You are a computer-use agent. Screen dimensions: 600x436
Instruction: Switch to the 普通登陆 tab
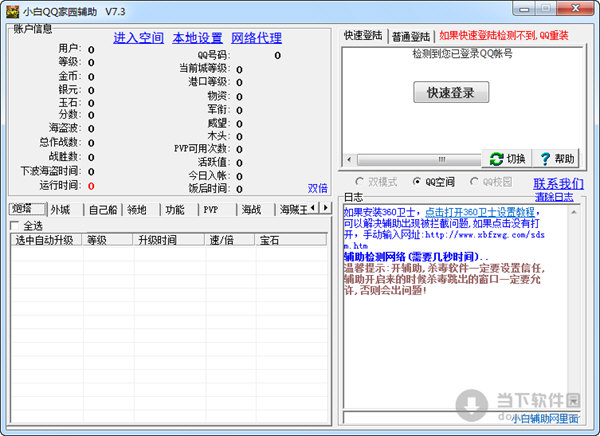click(411, 36)
